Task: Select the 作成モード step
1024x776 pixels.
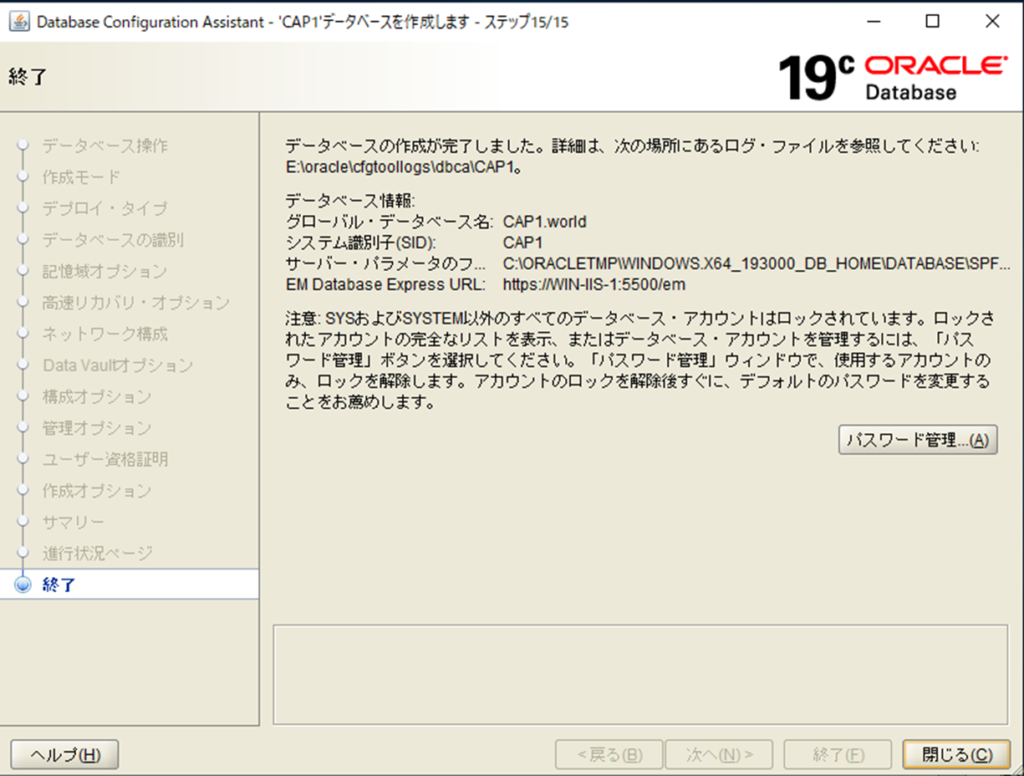Action: click(81, 177)
